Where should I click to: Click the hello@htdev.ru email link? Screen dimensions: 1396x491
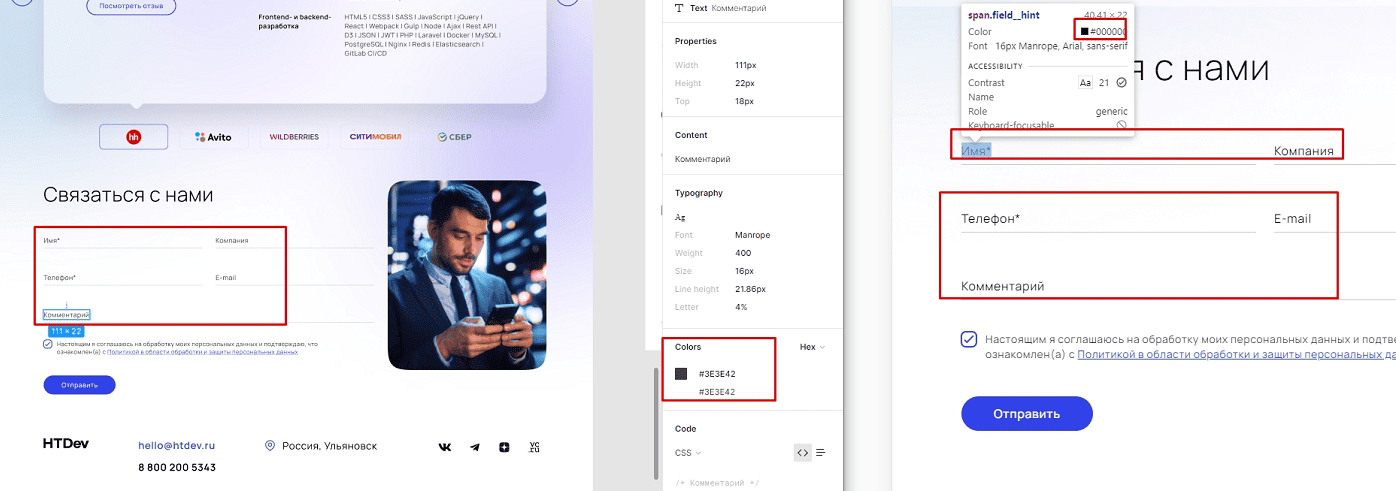pyautogui.click(x=176, y=446)
